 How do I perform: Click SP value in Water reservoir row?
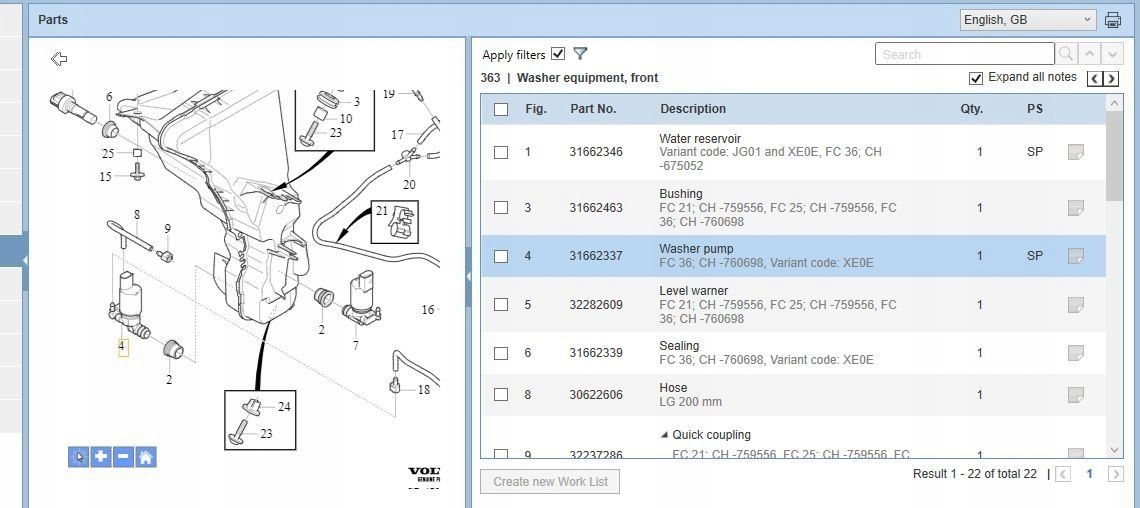[1035, 152]
